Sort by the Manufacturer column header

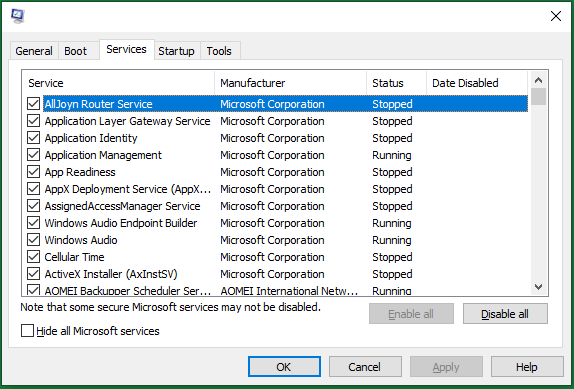point(291,83)
